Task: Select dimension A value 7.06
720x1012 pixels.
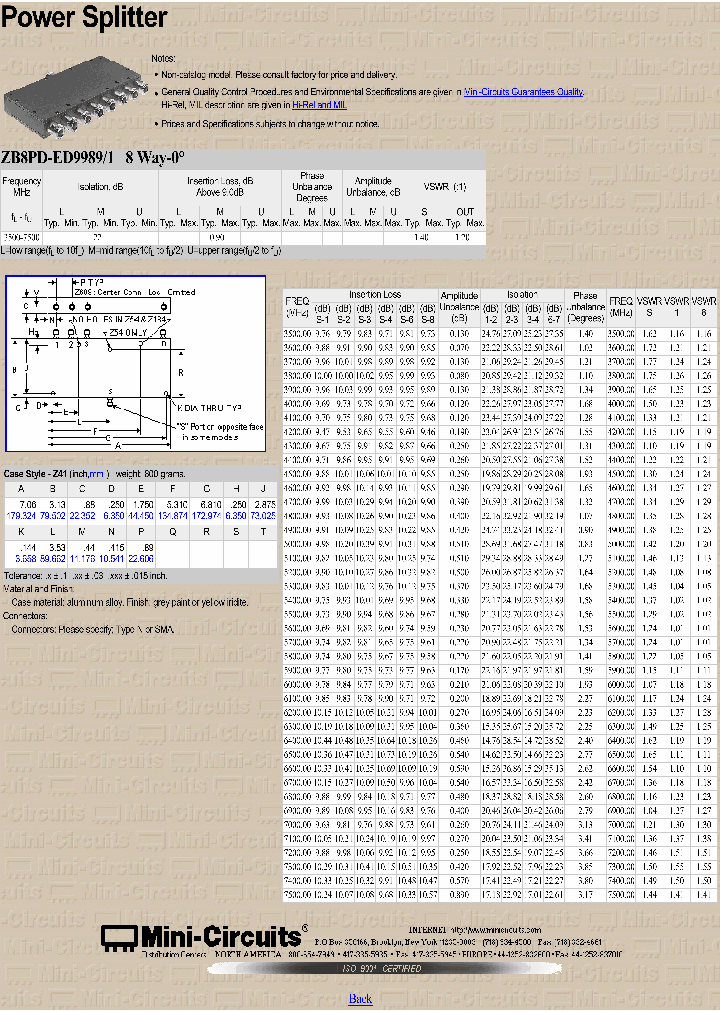Action: tap(28, 505)
